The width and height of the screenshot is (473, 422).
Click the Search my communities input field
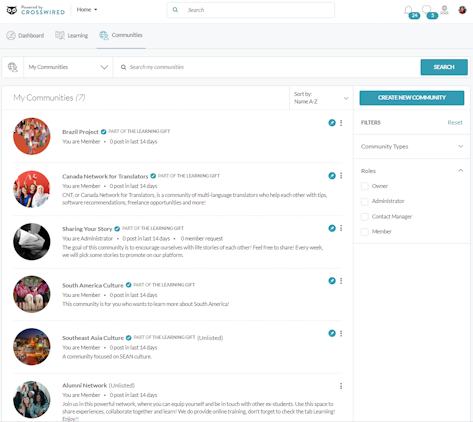[267, 67]
